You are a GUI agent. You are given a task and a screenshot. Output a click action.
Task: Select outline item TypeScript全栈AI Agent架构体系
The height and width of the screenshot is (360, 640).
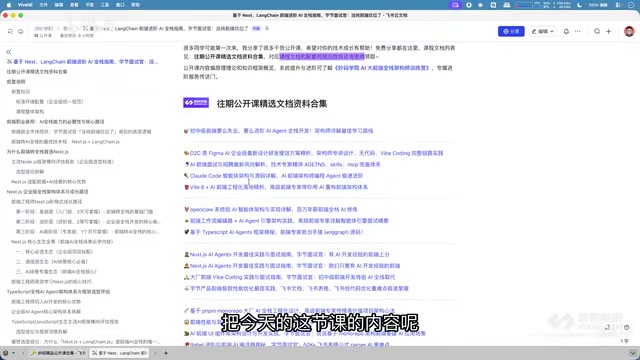tap(58, 291)
